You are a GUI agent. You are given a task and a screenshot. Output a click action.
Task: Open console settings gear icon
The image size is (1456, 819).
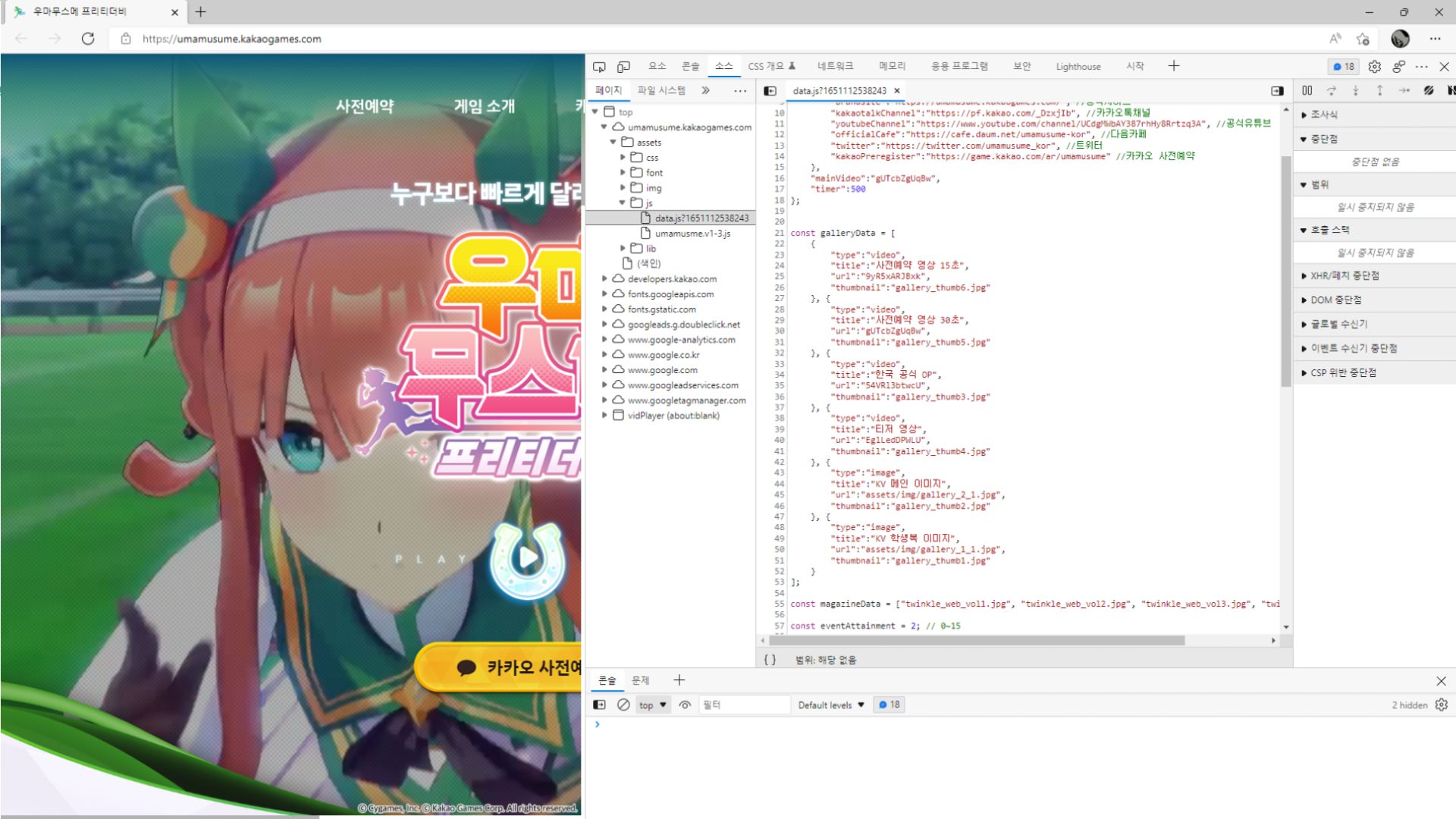[x=1441, y=704]
